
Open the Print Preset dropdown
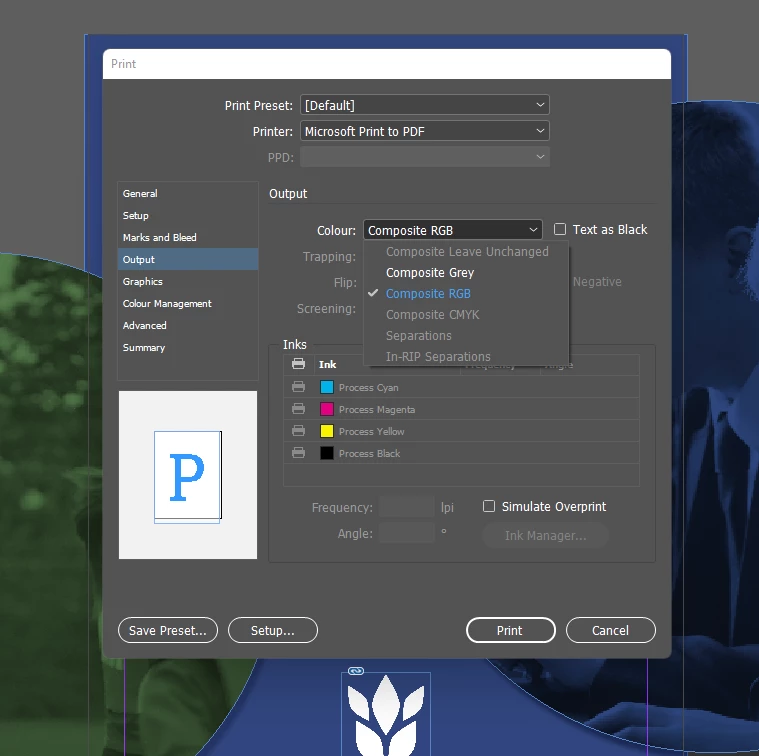tap(425, 105)
